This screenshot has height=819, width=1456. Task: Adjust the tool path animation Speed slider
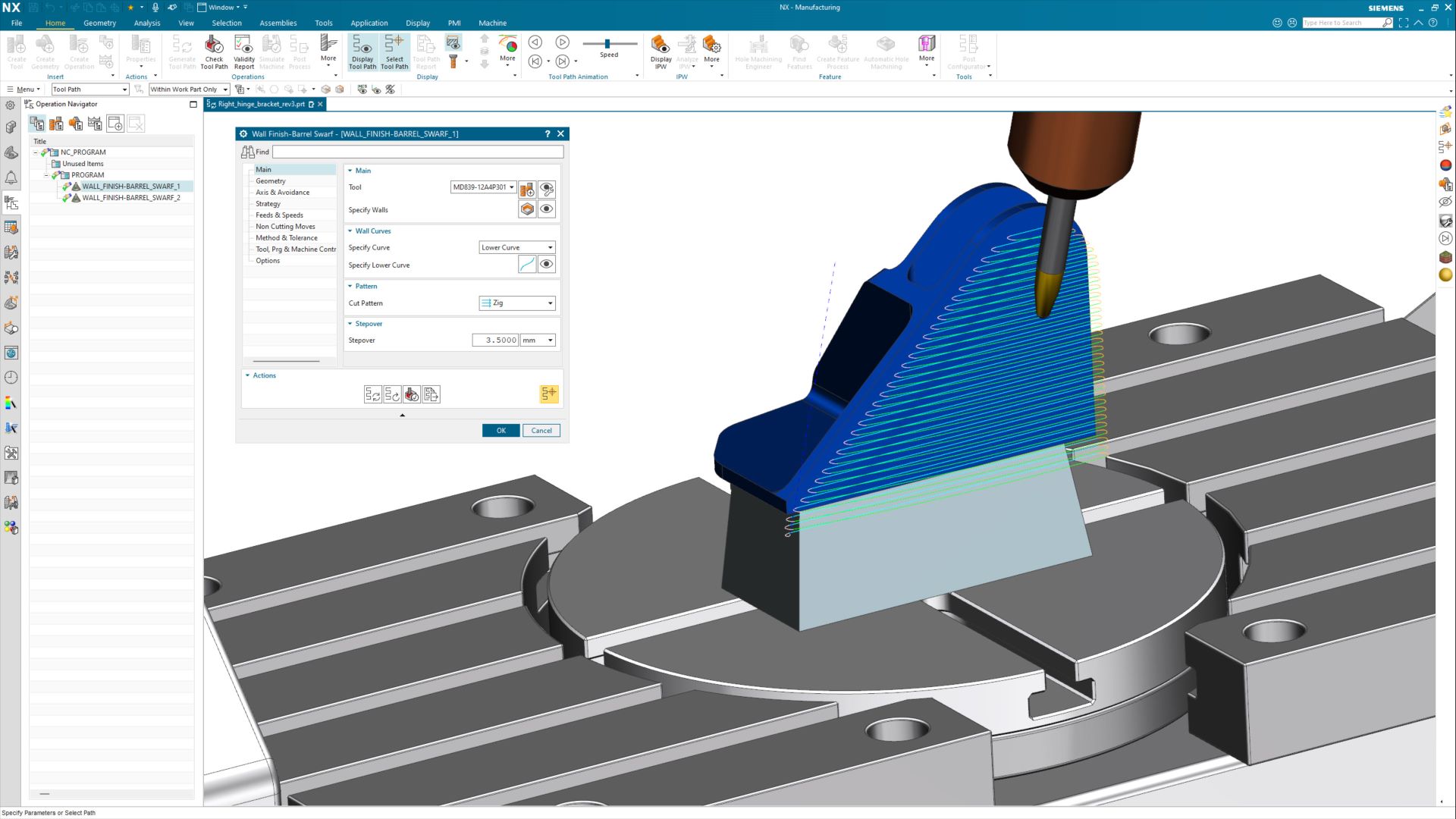[609, 43]
